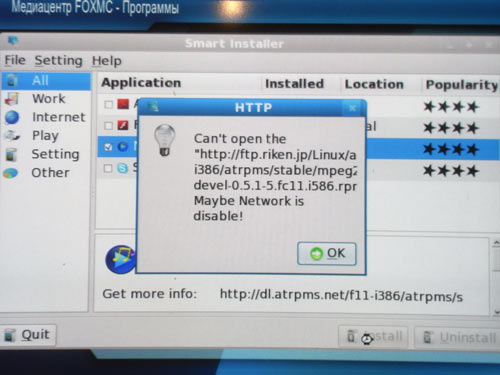
Task: Click the Skype icon in the fourth row
Action: 123,168
